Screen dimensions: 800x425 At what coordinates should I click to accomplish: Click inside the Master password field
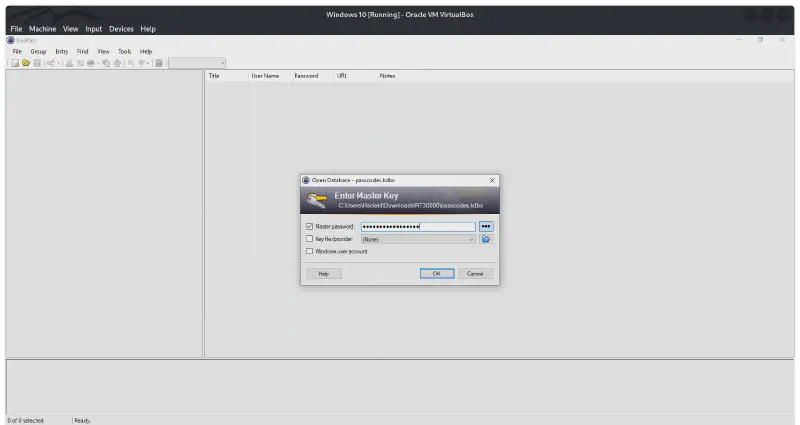coord(417,227)
